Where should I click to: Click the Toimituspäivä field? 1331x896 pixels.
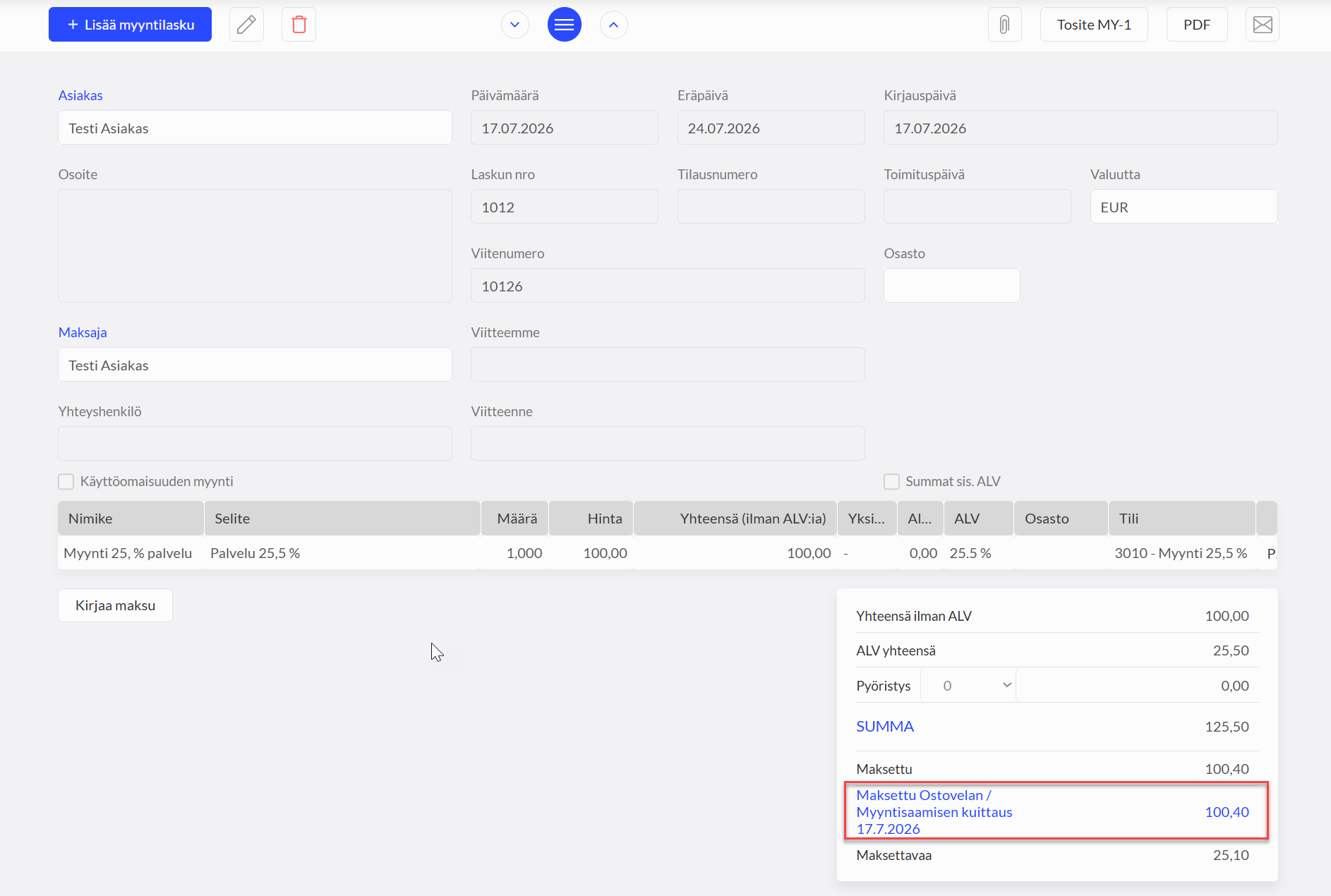point(977,207)
